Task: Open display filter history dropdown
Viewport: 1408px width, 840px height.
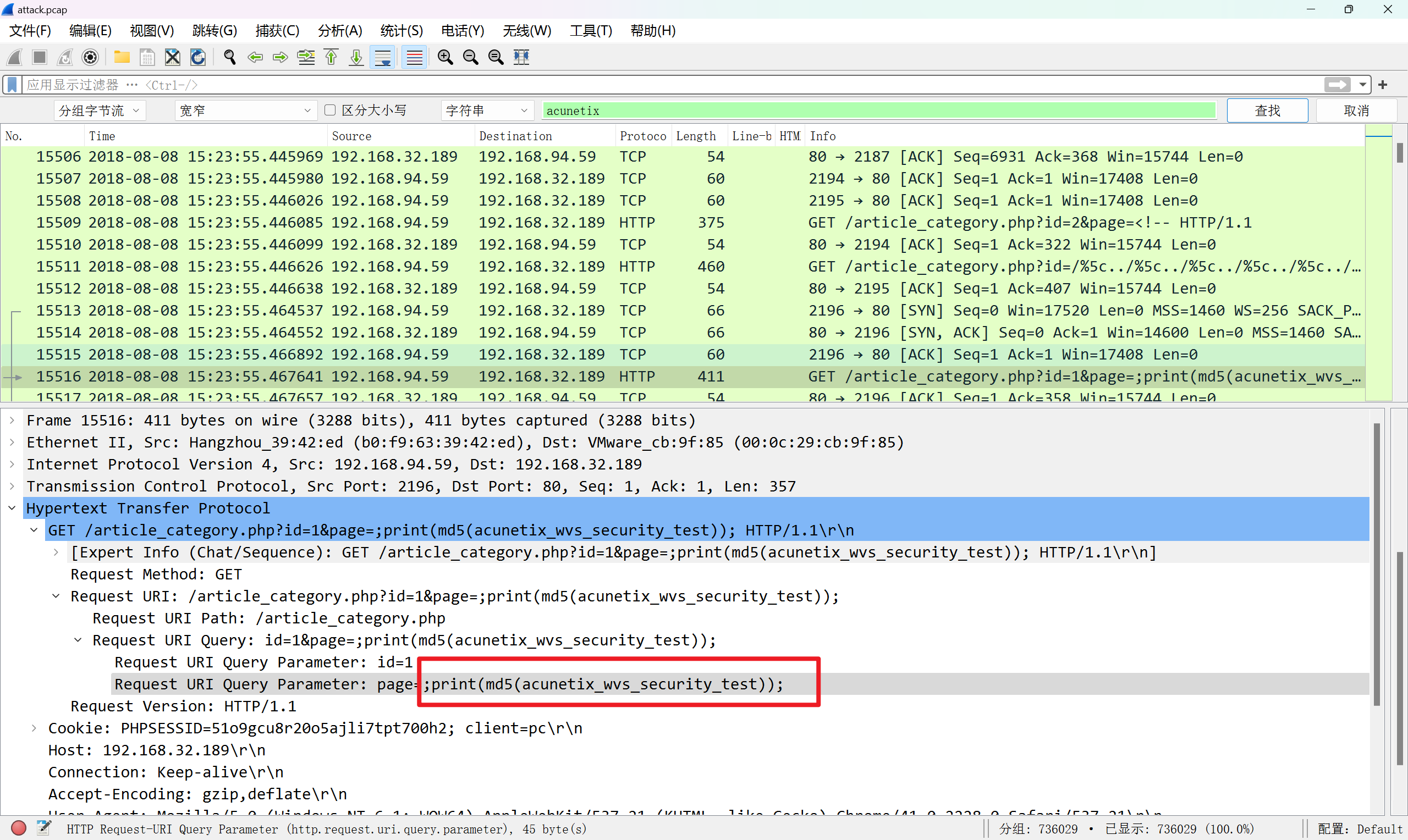Action: (x=1363, y=85)
